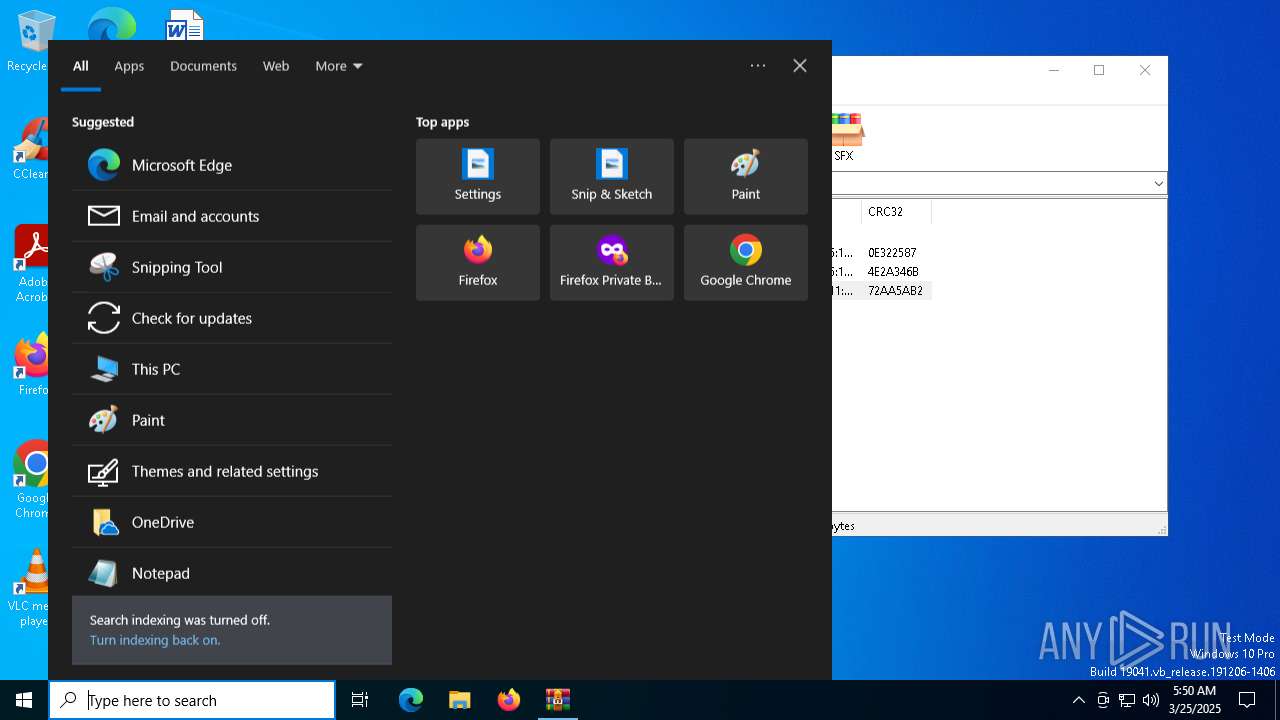Focus the taskbar search box
Image resolution: width=1280 pixels, height=720 pixels.
click(192, 700)
